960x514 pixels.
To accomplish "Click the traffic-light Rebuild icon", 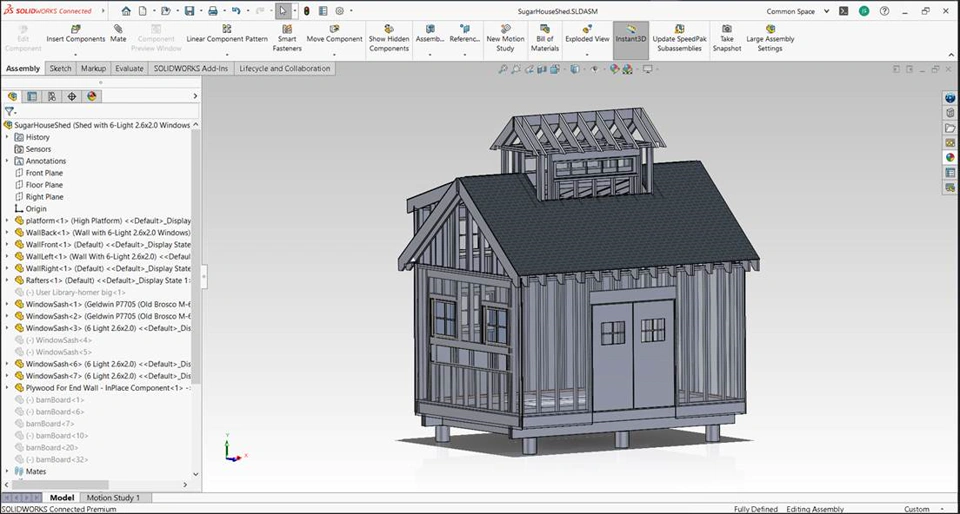I will [306, 11].
